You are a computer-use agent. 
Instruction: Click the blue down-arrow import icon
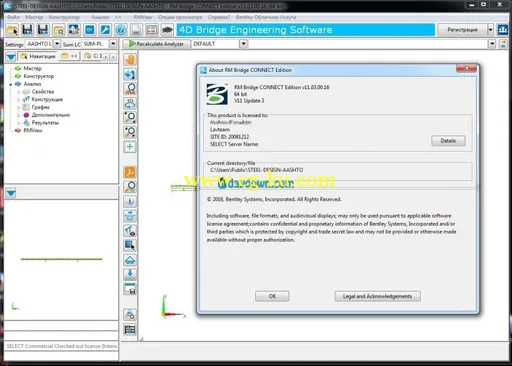pyautogui.click(x=130, y=274)
